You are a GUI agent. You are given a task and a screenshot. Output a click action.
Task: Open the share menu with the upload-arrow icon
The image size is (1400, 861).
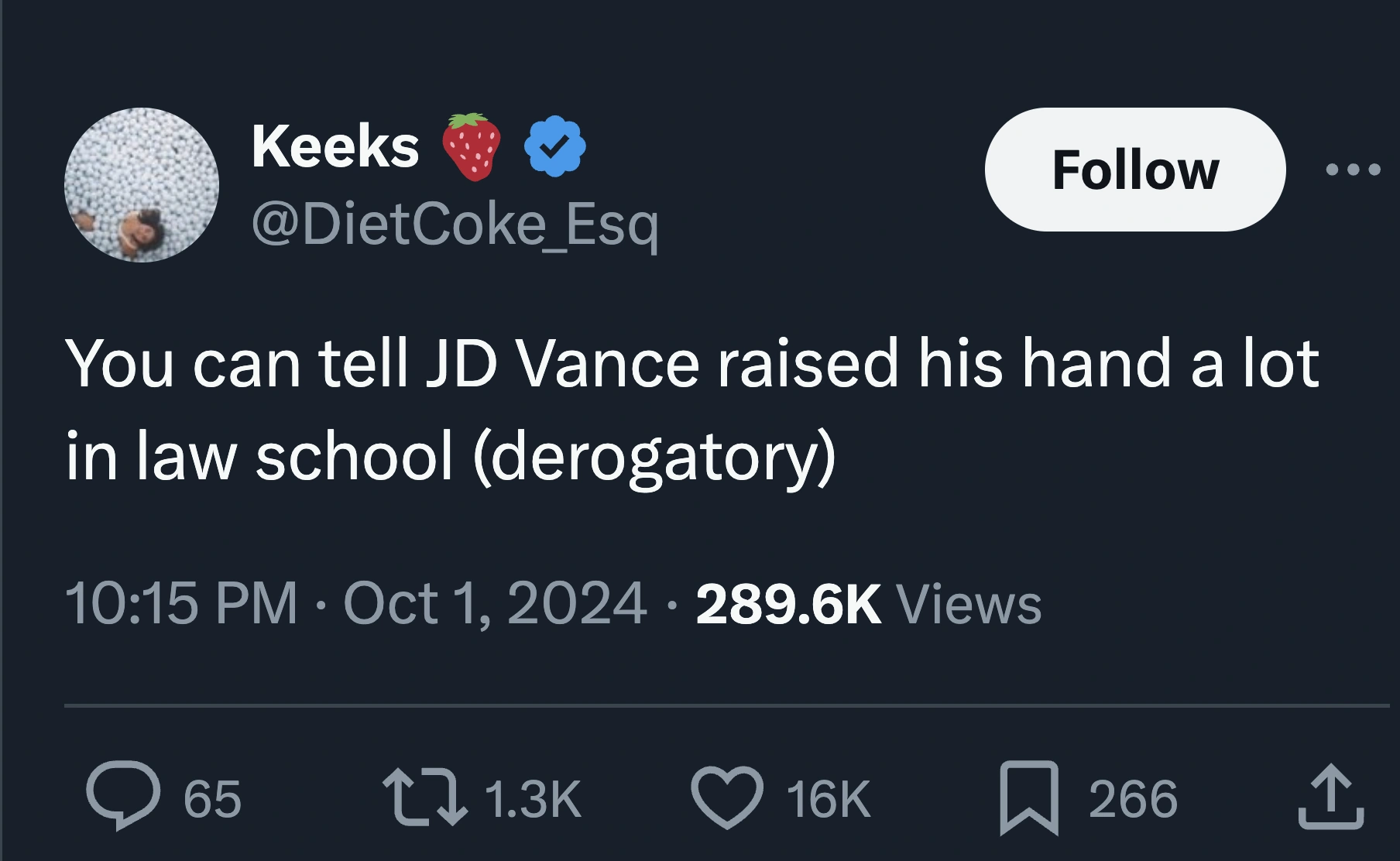click(1330, 798)
